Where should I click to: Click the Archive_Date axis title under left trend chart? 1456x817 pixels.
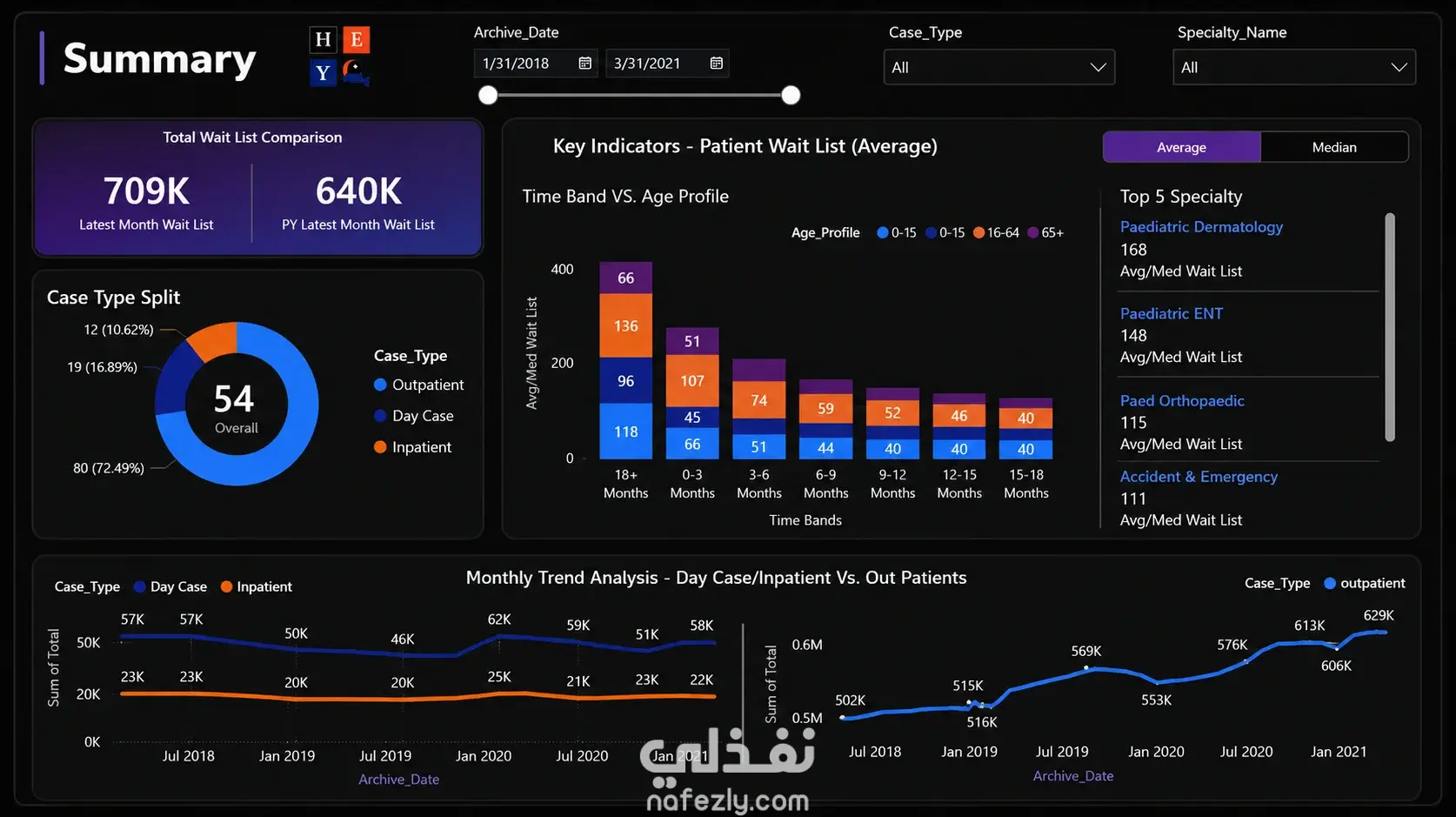click(399, 780)
